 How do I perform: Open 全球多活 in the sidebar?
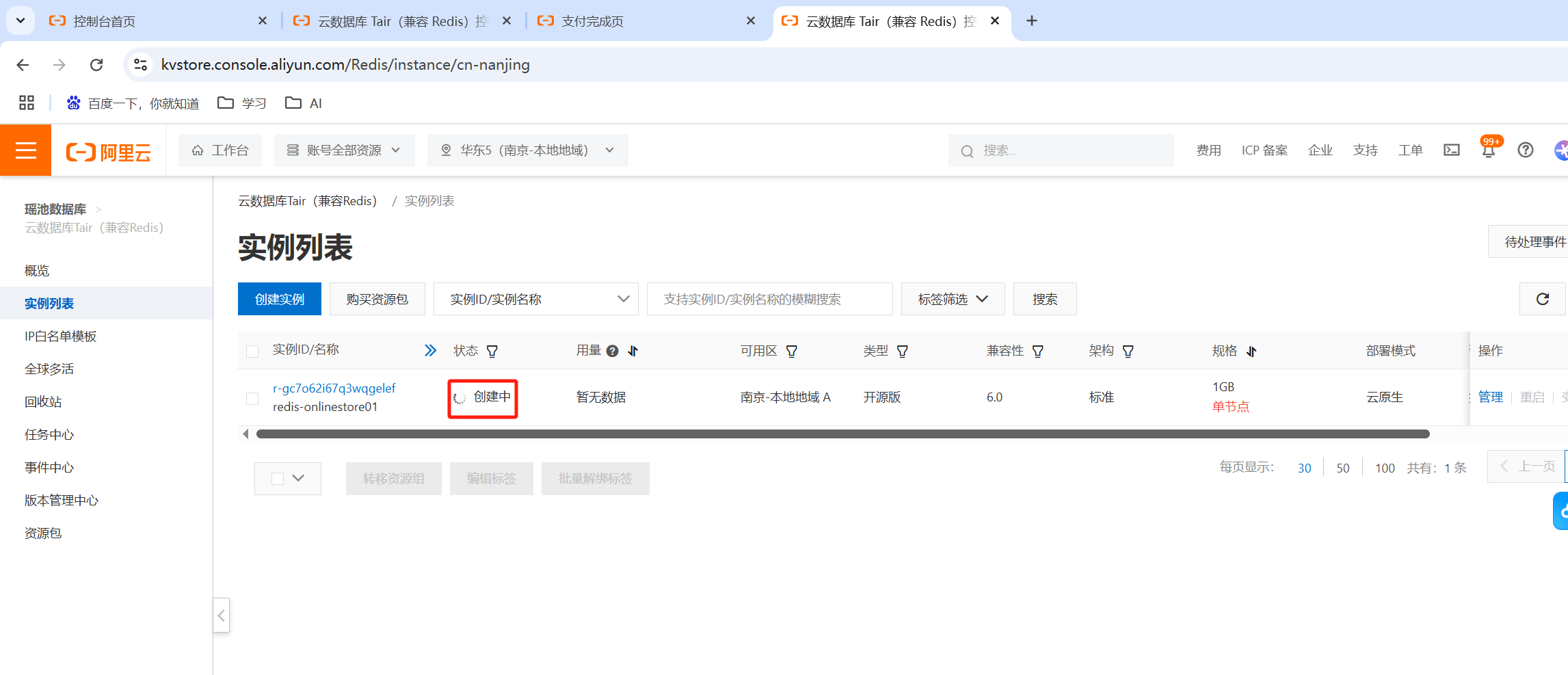point(49,369)
